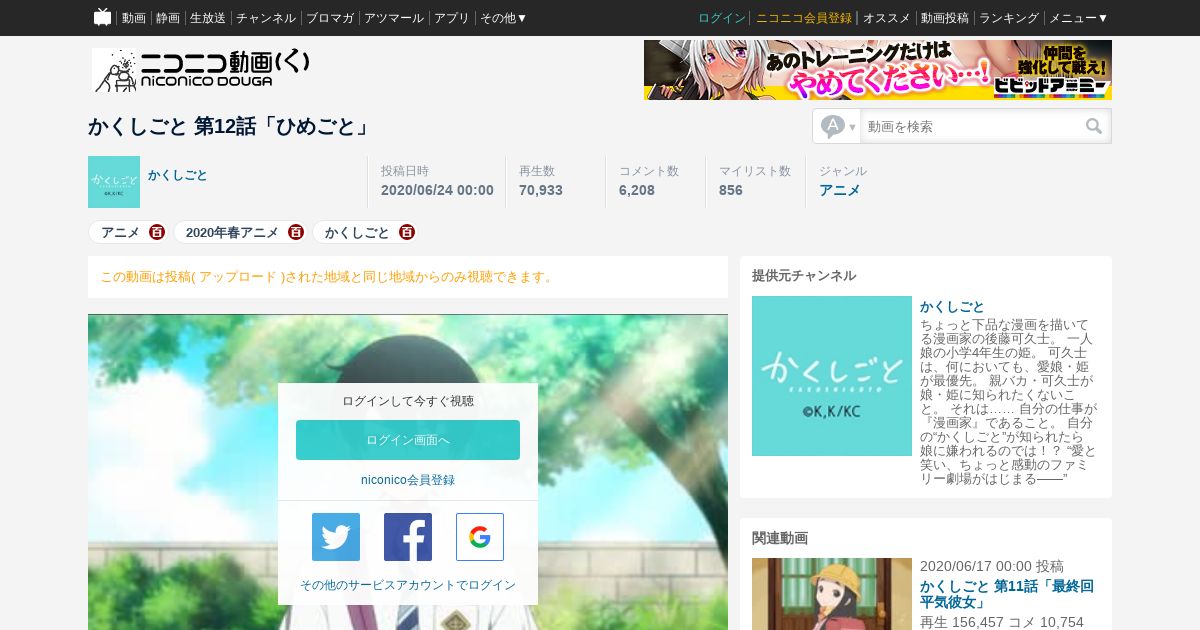The image size is (1200, 630).
Task: Expand the メニュー▼ dropdown
Action: click(x=1079, y=18)
